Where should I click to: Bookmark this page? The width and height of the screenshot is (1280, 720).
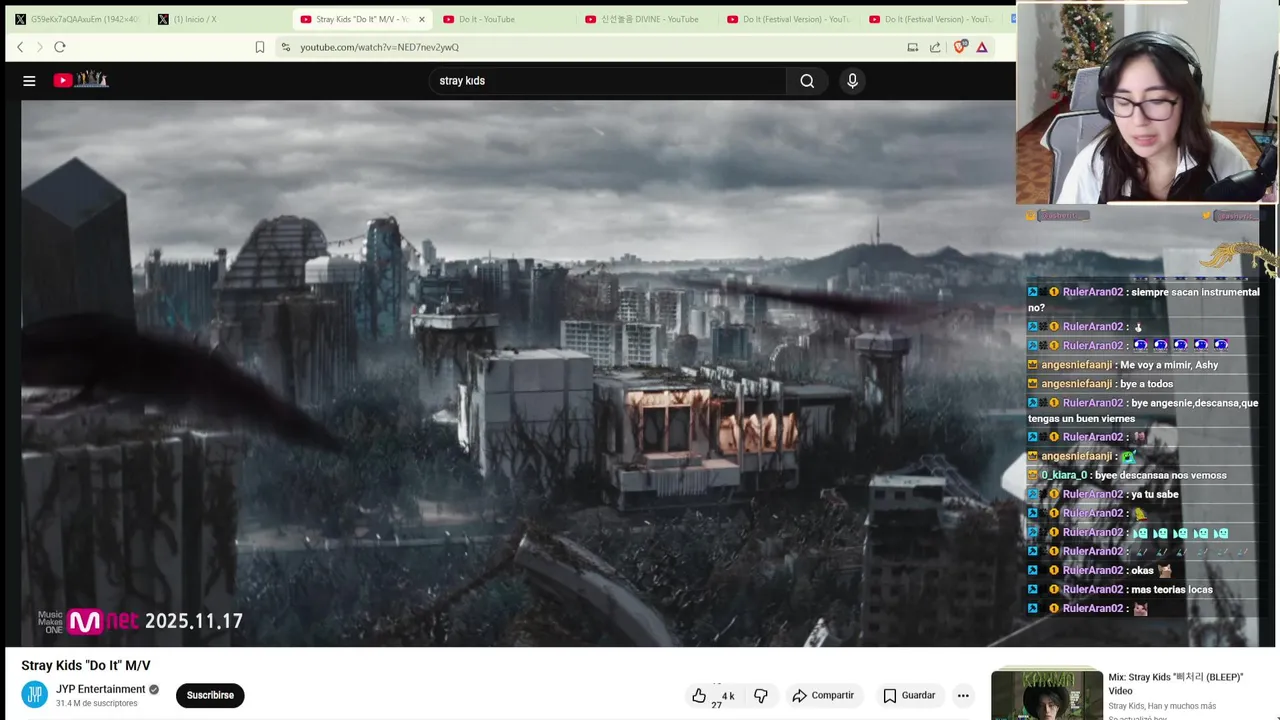[x=260, y=47]
